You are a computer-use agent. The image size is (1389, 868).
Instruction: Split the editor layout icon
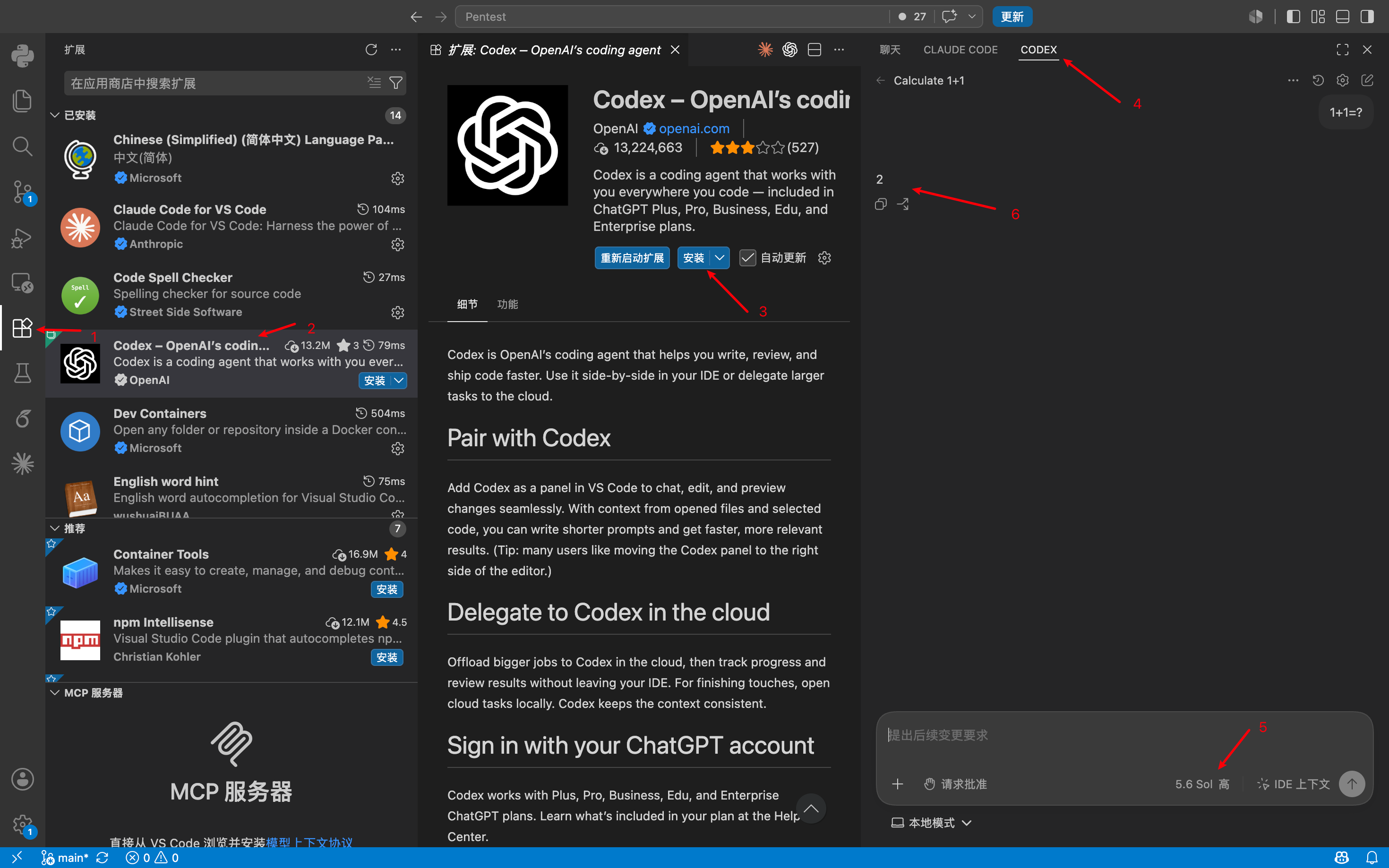(814, 50)
